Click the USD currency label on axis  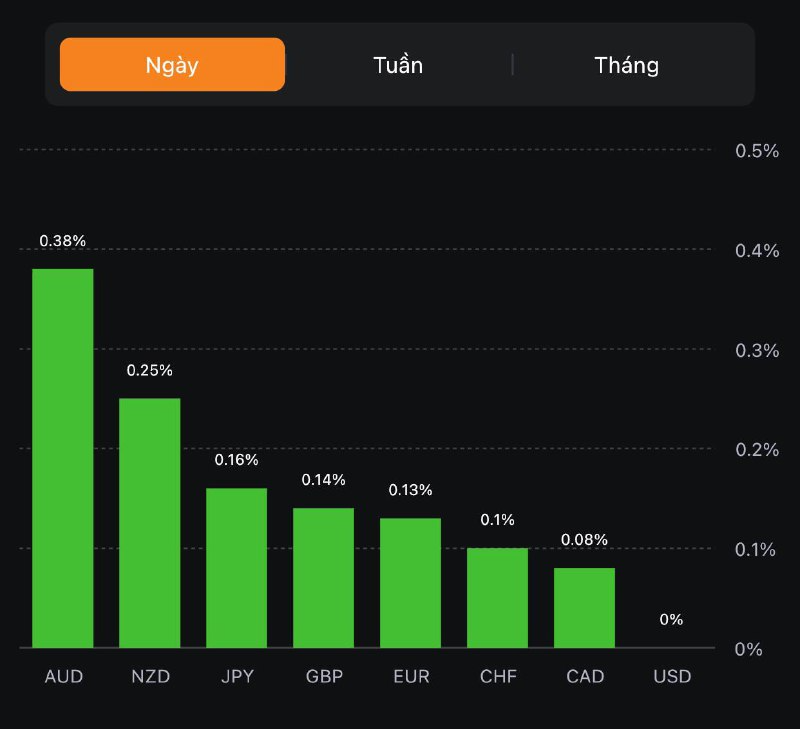click(x=672, y=677)
